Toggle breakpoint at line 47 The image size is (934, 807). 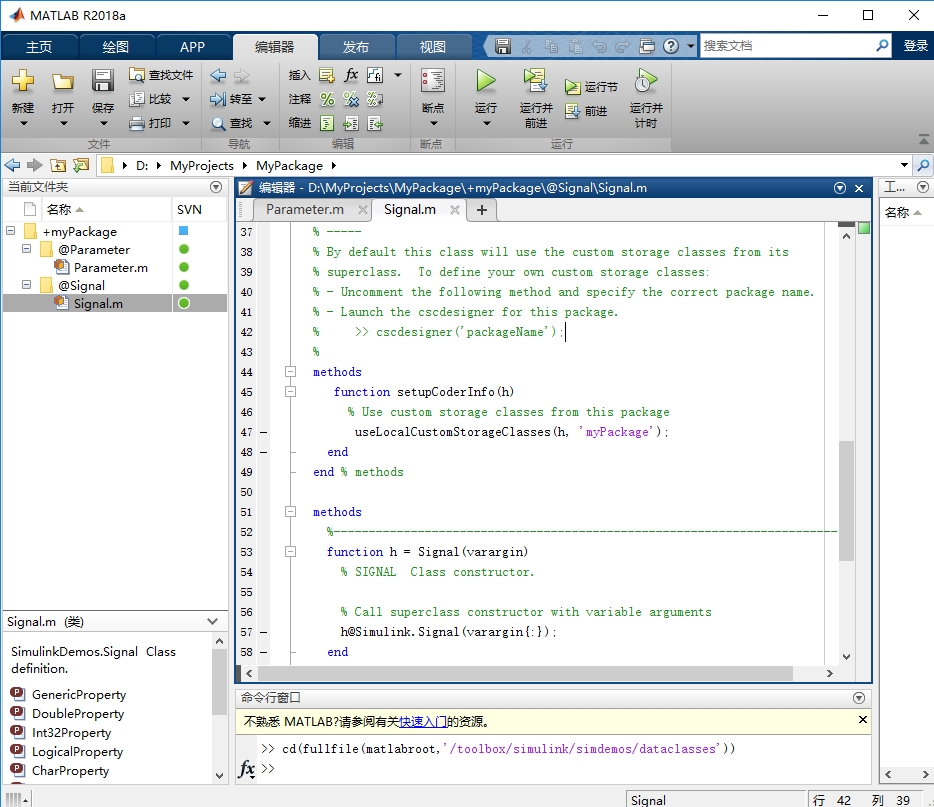263,432
